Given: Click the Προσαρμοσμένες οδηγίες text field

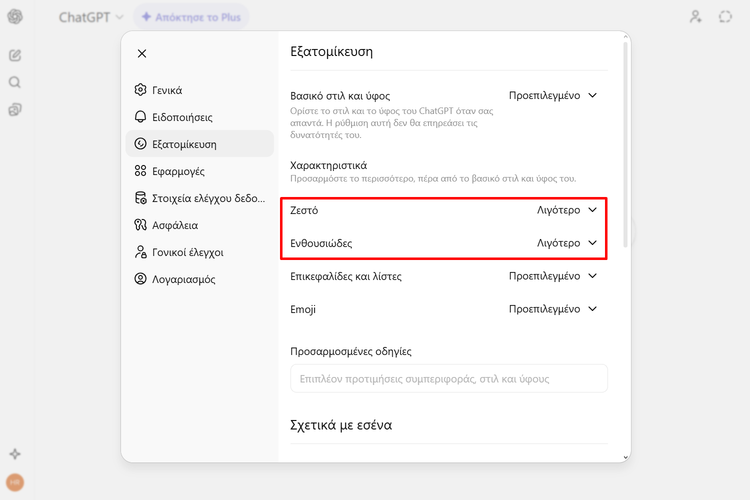Looking at the screenshot, I should [x=448, y=379].
